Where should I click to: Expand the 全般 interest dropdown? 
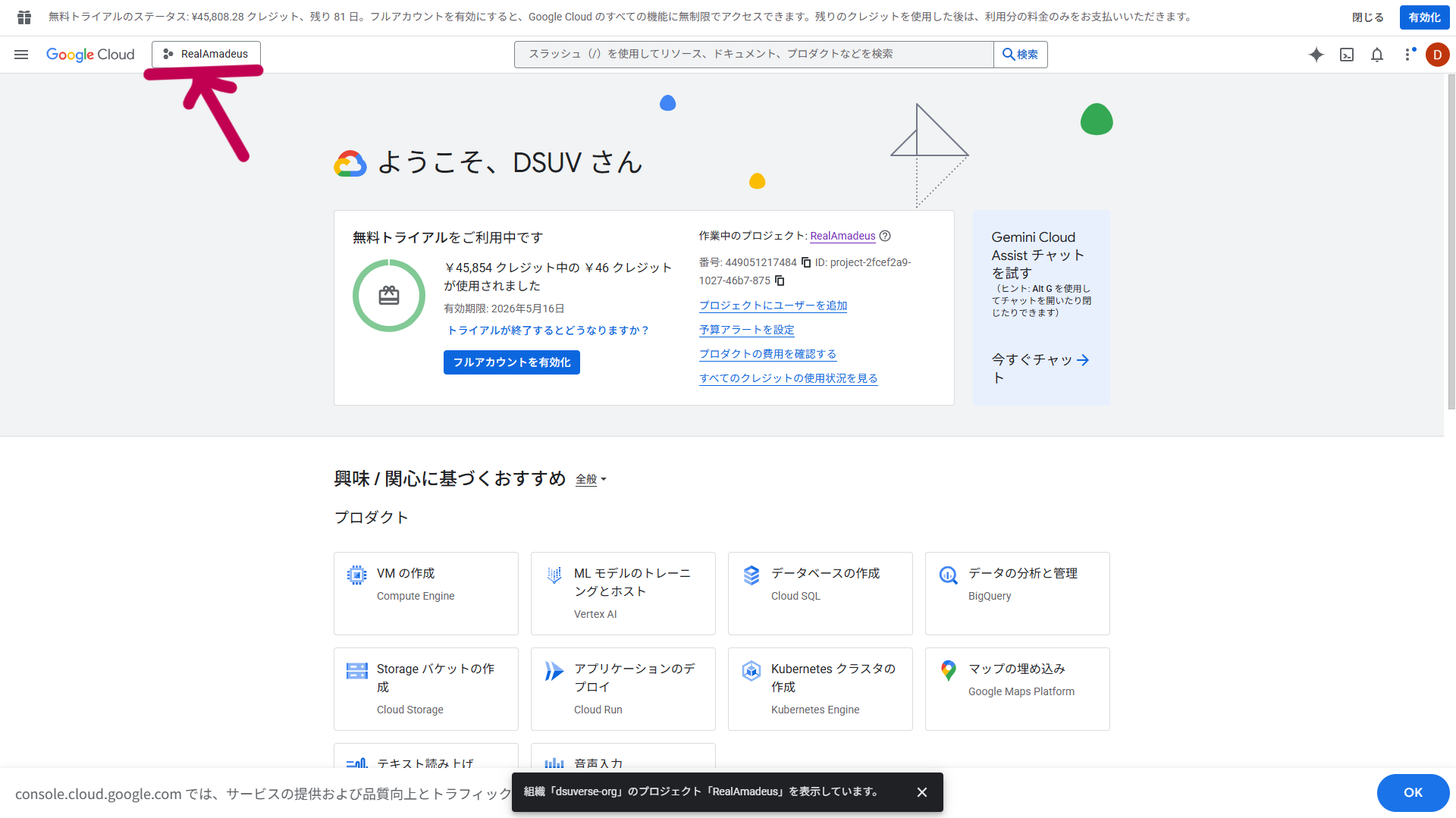[x=591, y=479]
